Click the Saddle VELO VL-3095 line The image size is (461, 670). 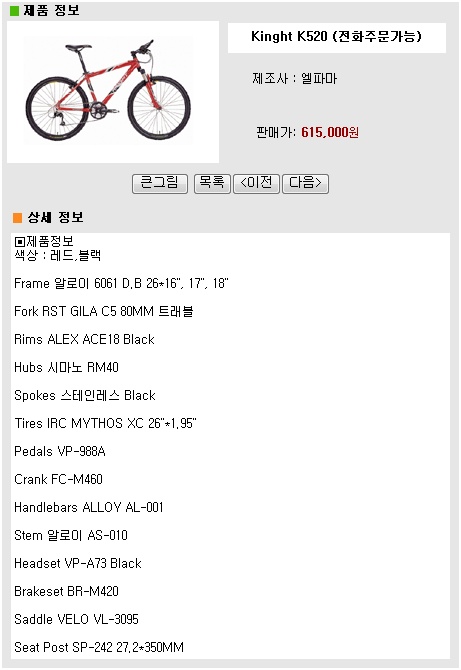76,620
